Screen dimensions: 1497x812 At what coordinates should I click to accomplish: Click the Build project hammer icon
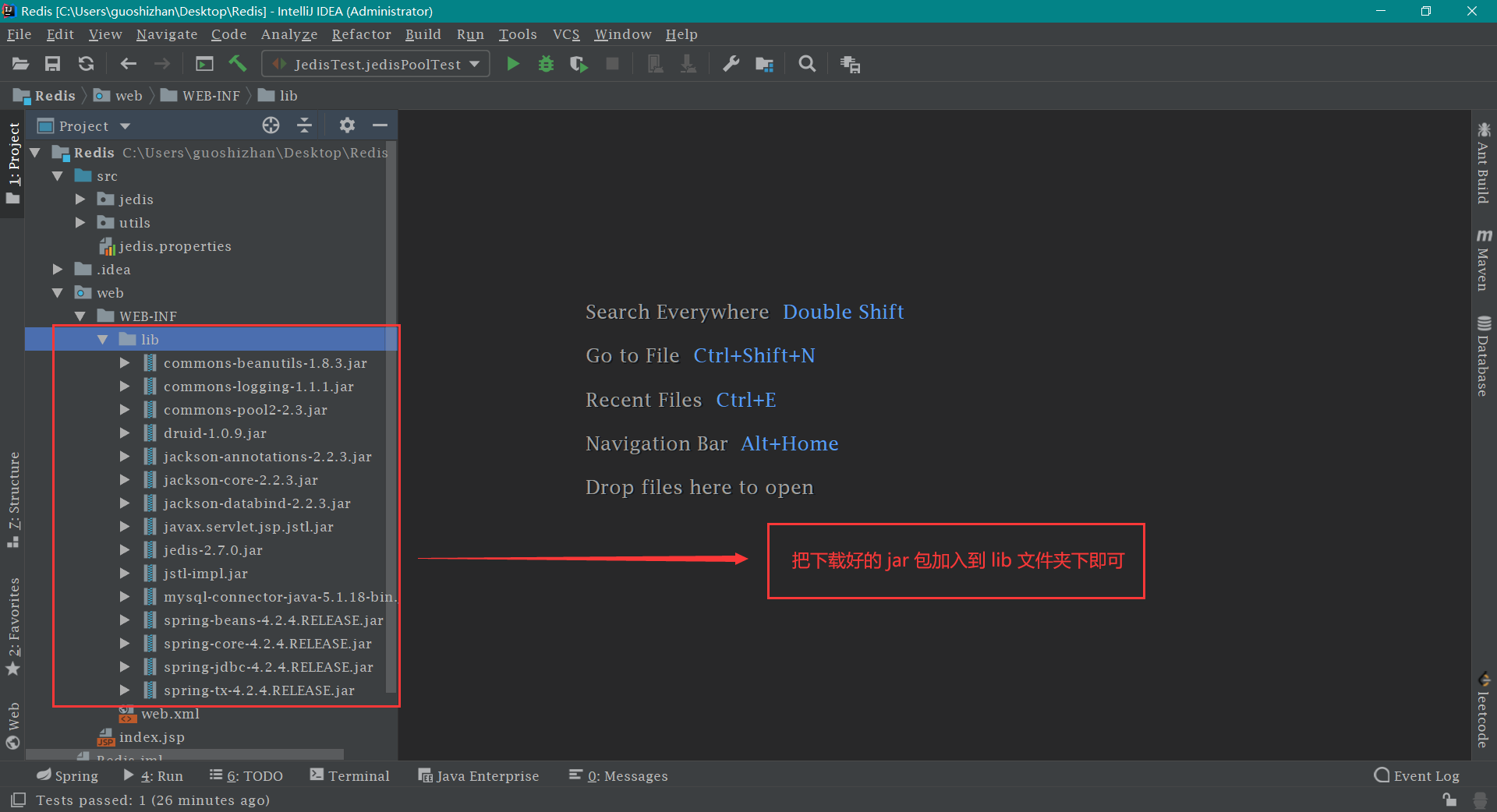(238, 64)
